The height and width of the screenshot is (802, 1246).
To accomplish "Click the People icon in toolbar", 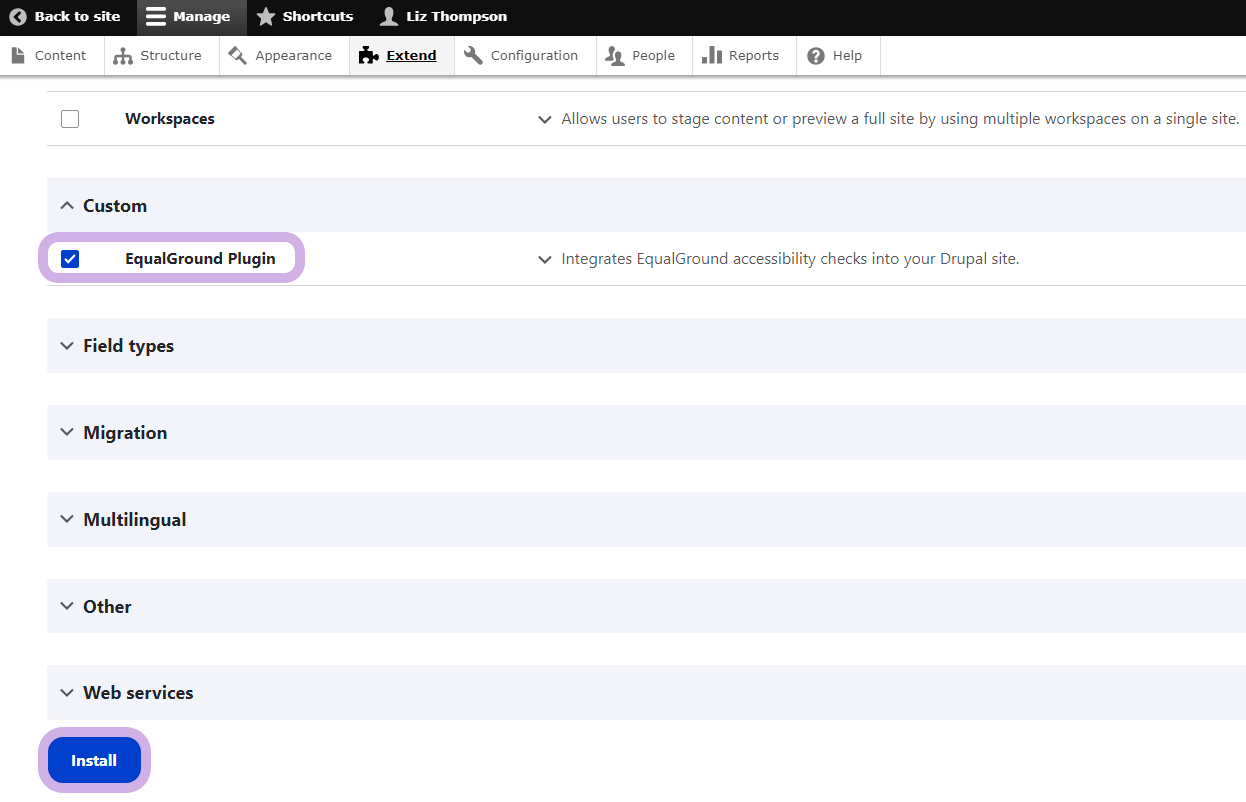I will (x=615, y=56).
